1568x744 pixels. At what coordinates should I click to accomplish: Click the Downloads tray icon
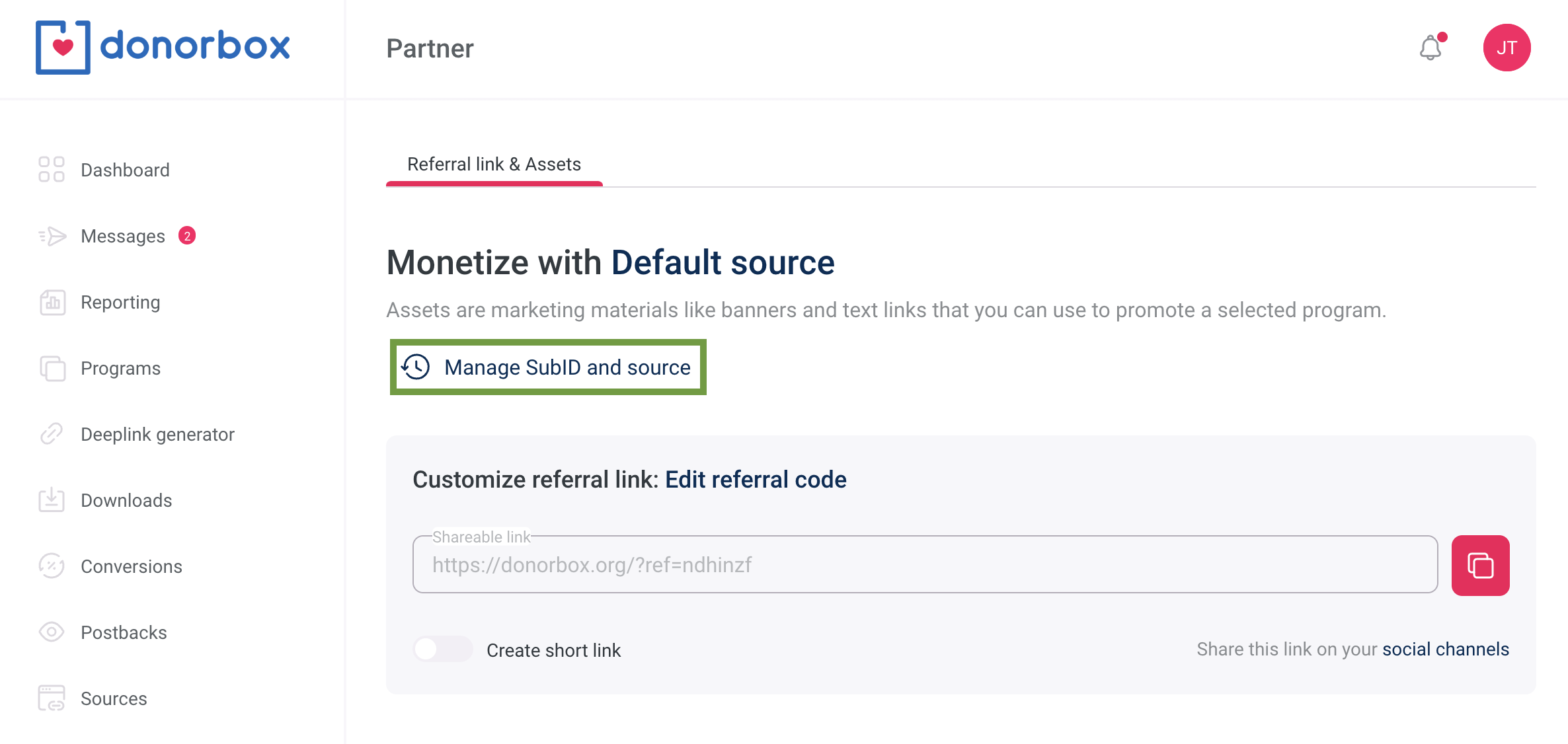point(52,500)
